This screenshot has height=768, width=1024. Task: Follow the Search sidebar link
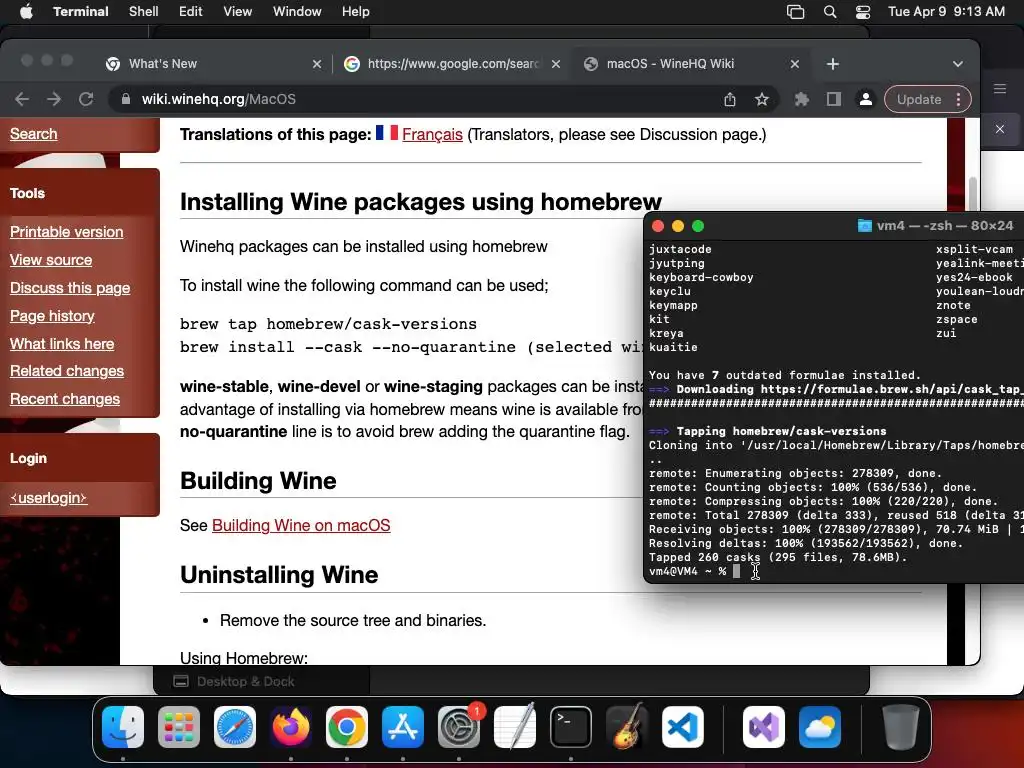(33, 134)
